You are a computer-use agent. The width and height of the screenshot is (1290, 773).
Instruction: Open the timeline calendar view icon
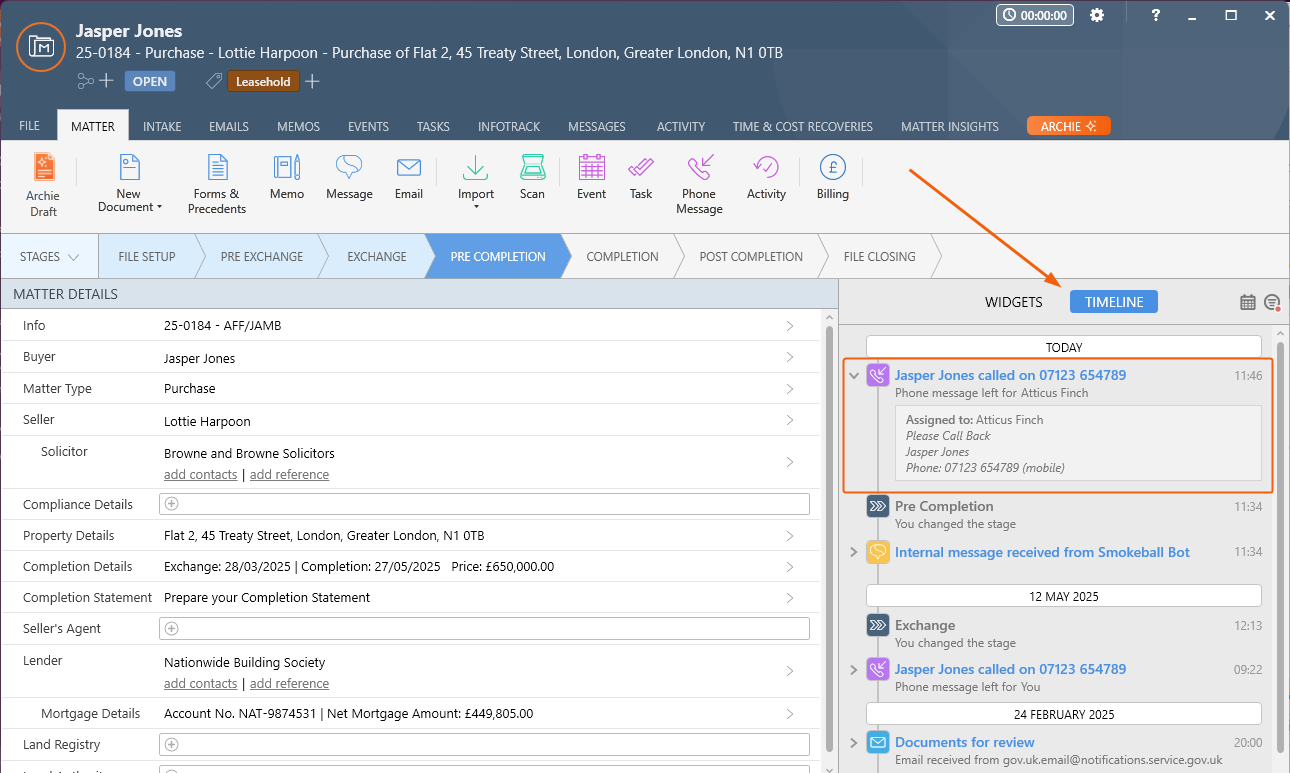coord(1247,302)
